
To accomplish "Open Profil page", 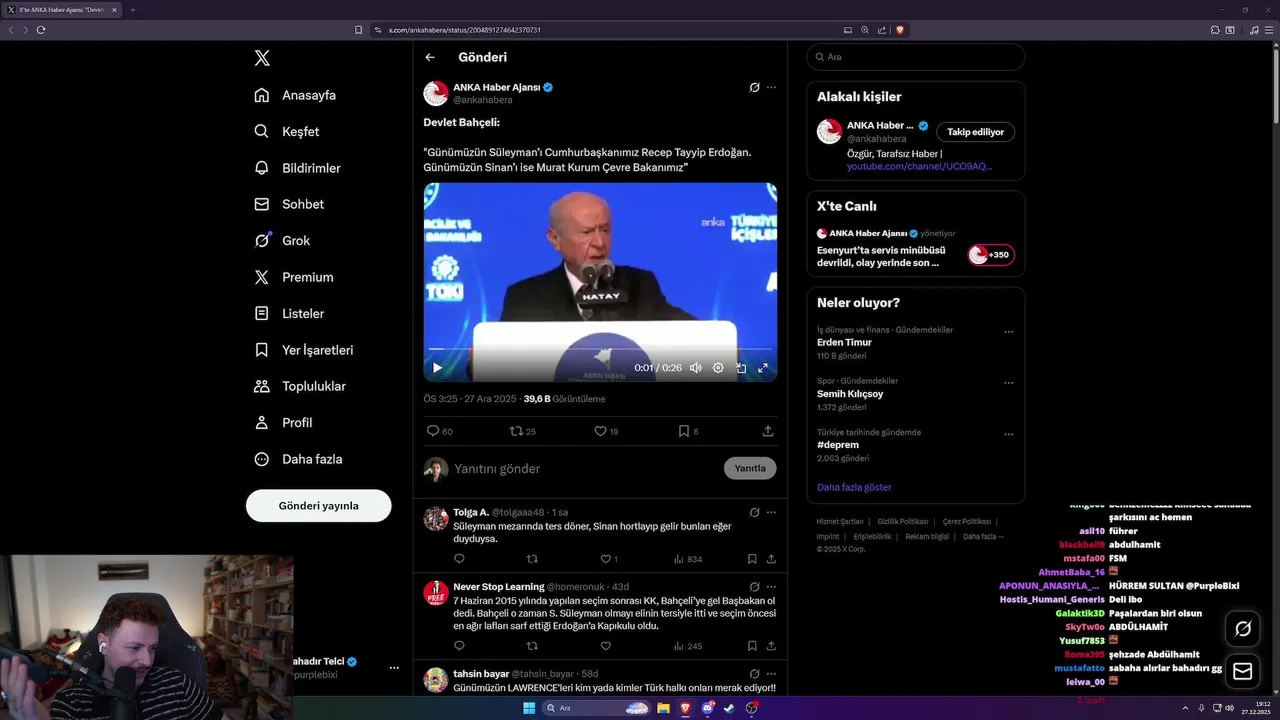I will pos(283,422).
